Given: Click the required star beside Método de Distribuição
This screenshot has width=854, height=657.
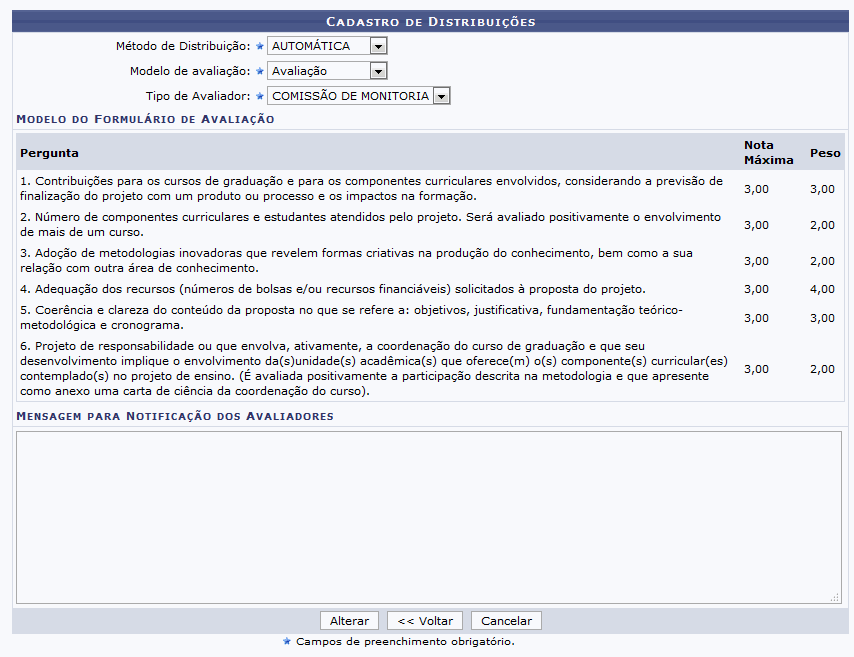Looking at the screenshot, I should pos(260,46).
